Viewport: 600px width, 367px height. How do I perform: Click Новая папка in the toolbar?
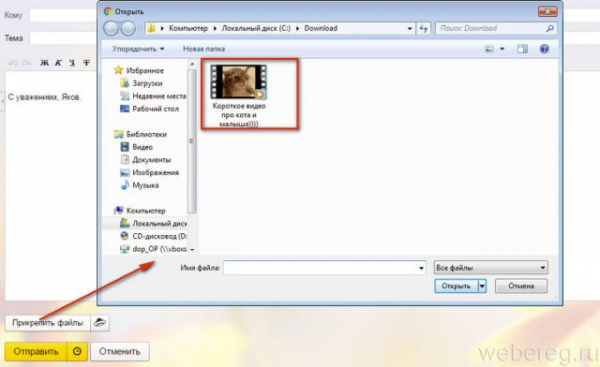204,49
